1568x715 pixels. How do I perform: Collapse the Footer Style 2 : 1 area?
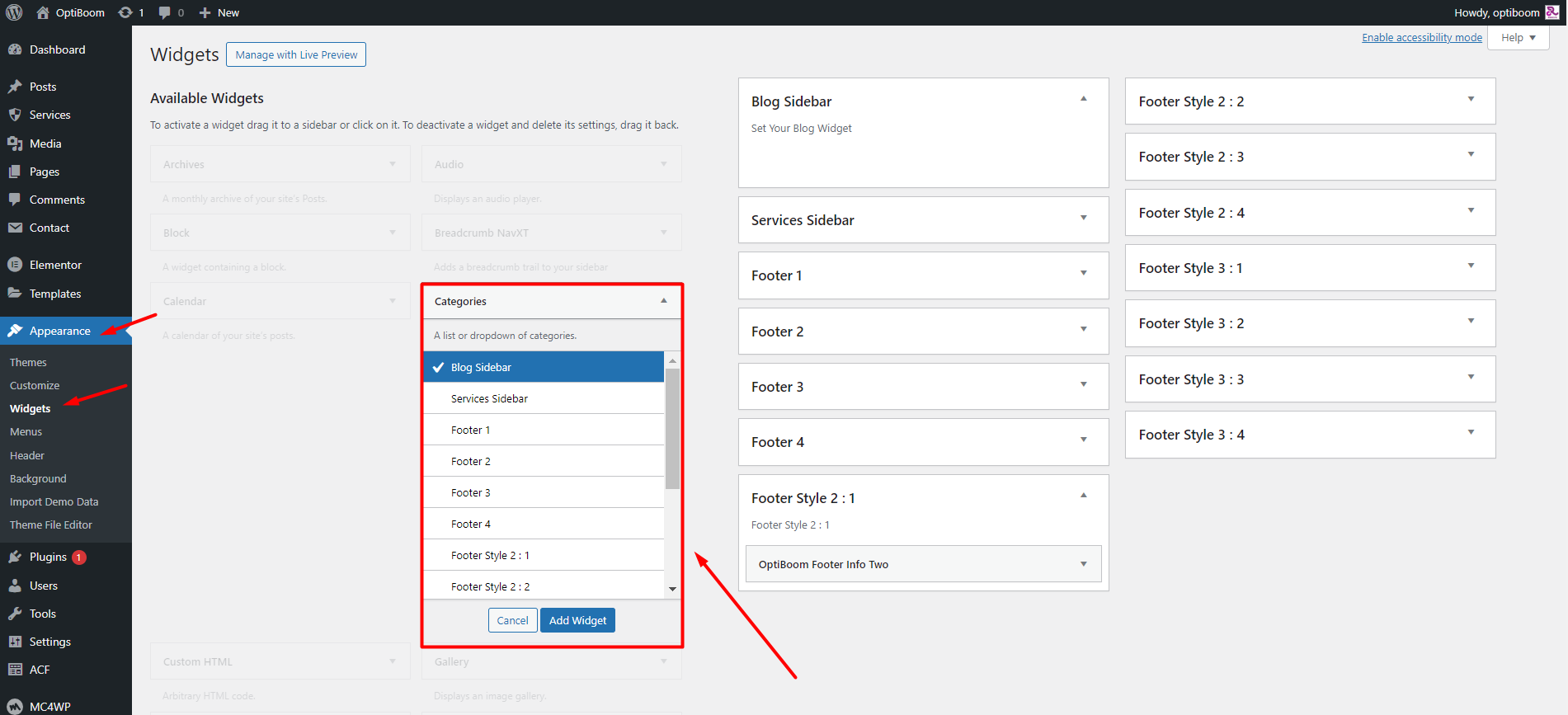(x=1084, y=496)
